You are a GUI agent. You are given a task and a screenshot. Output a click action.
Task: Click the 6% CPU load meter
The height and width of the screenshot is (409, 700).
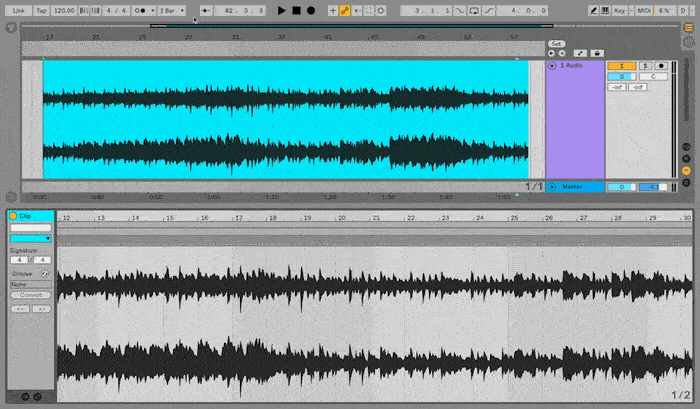tap(664, 10)
